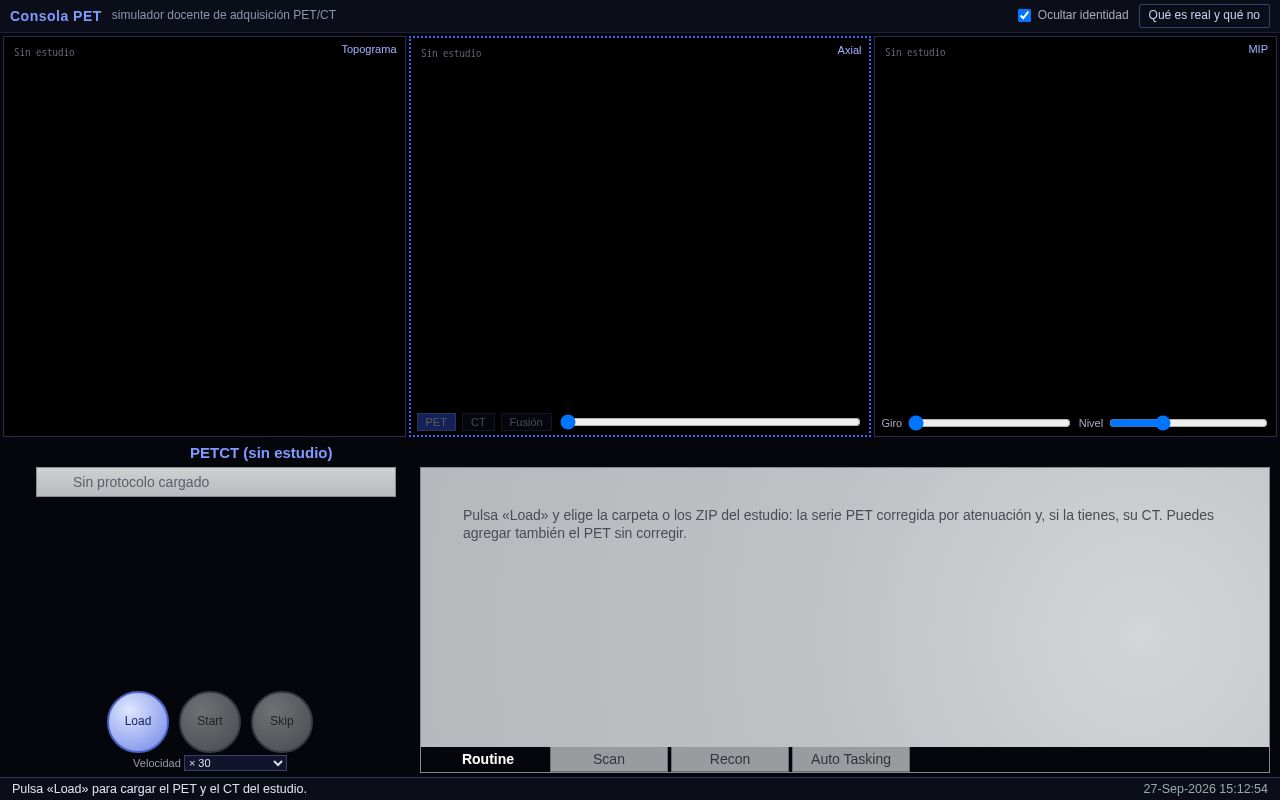Image resolution: width=1280 pixels, height=800 pixels.
Task: Click the round Start button
Action: click(210, 722)
